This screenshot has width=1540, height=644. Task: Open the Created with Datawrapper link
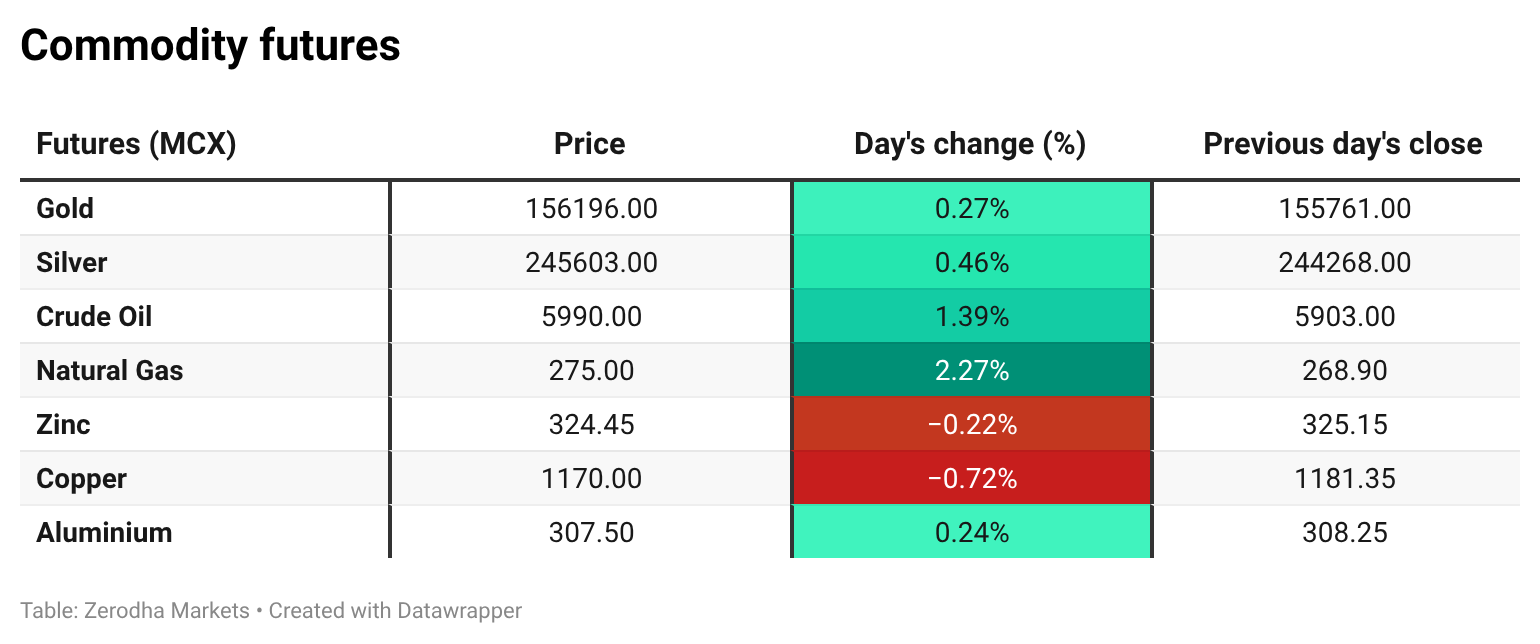395,610
